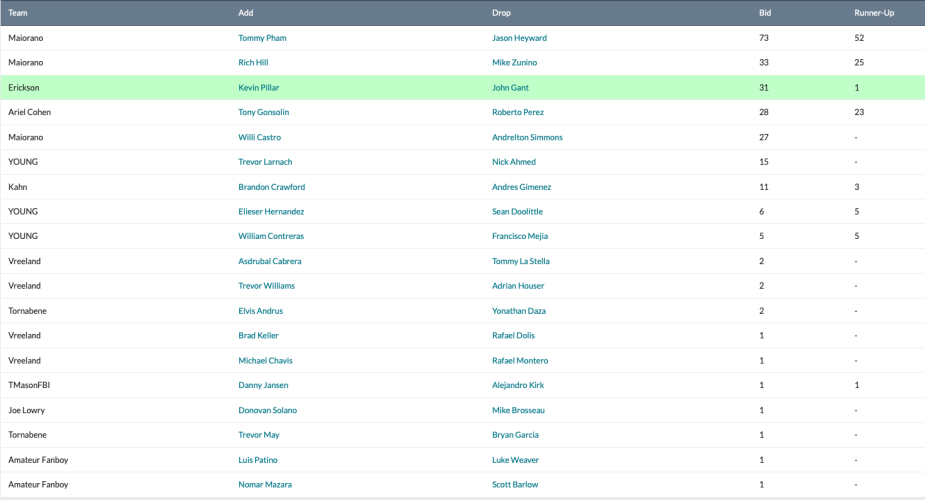Click Nomar Mazara add link
The width and height of the screenshot is (925, 500).
(265, 485)
